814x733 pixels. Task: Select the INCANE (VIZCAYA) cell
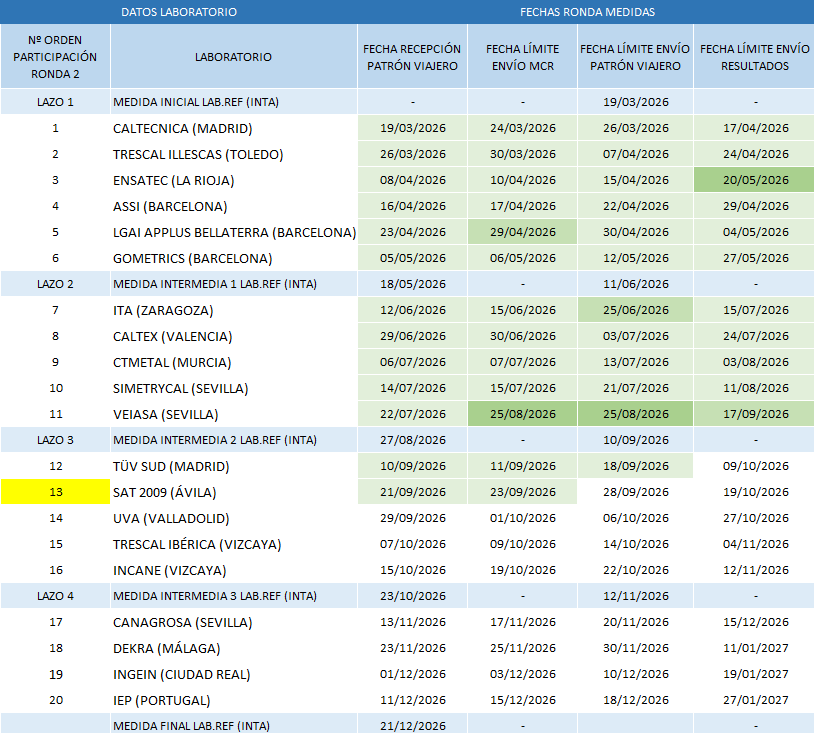[x=234, y=569]
